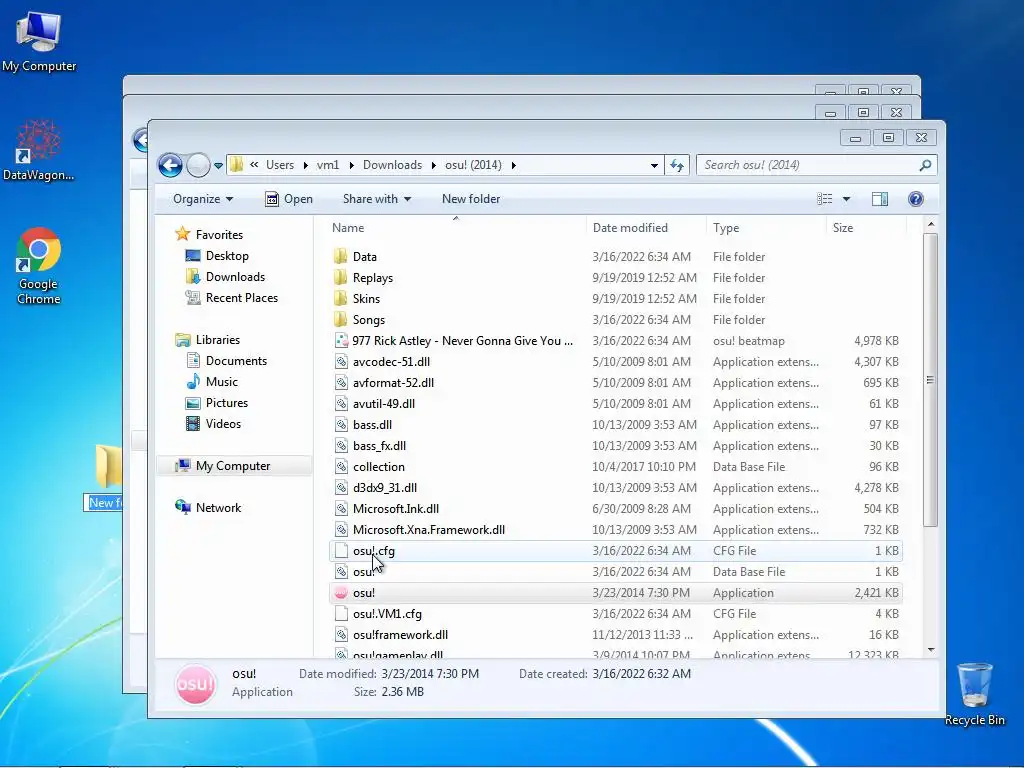Click scrollbar down arrow in file list
The height and width of the screenshot is (768, 1024).
(931, 650)
